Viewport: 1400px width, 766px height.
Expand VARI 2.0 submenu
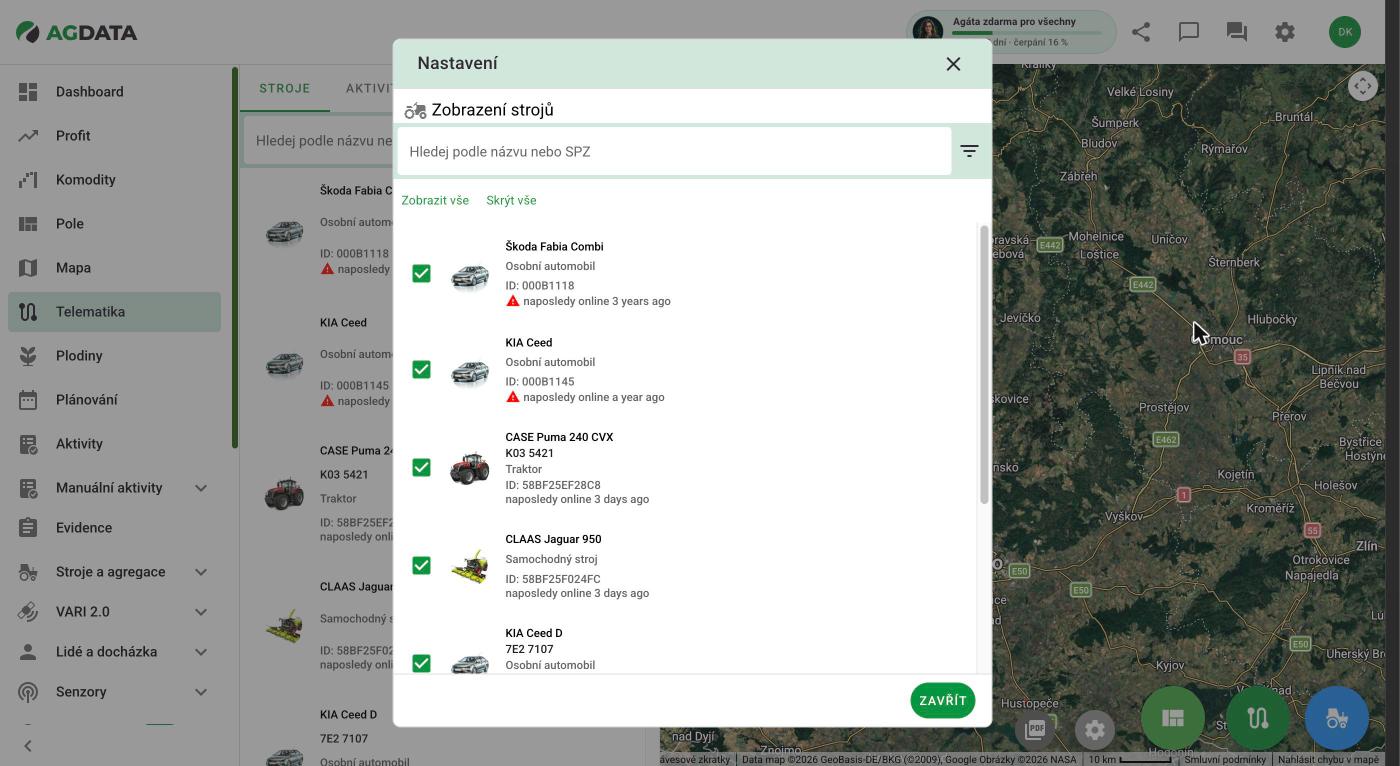click(x=201, y=612)
